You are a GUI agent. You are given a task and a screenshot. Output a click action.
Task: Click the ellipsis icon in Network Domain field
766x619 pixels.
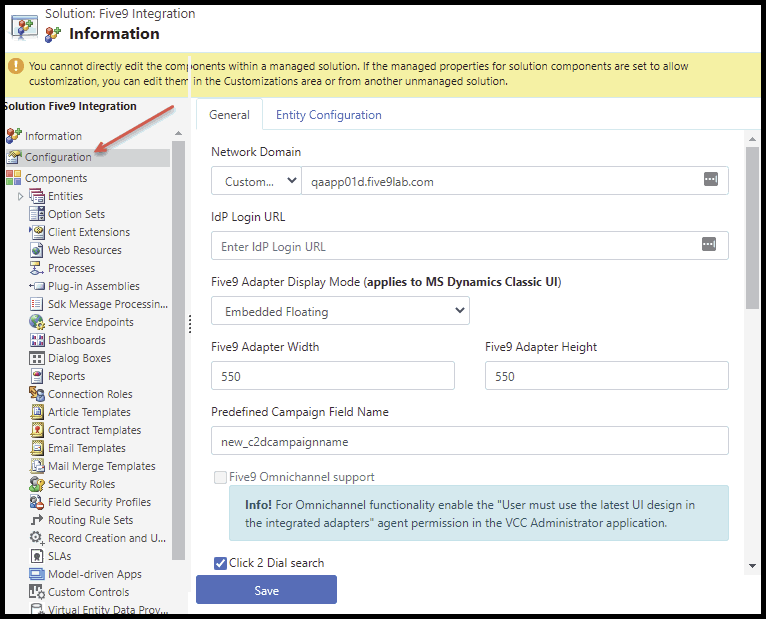711,179
